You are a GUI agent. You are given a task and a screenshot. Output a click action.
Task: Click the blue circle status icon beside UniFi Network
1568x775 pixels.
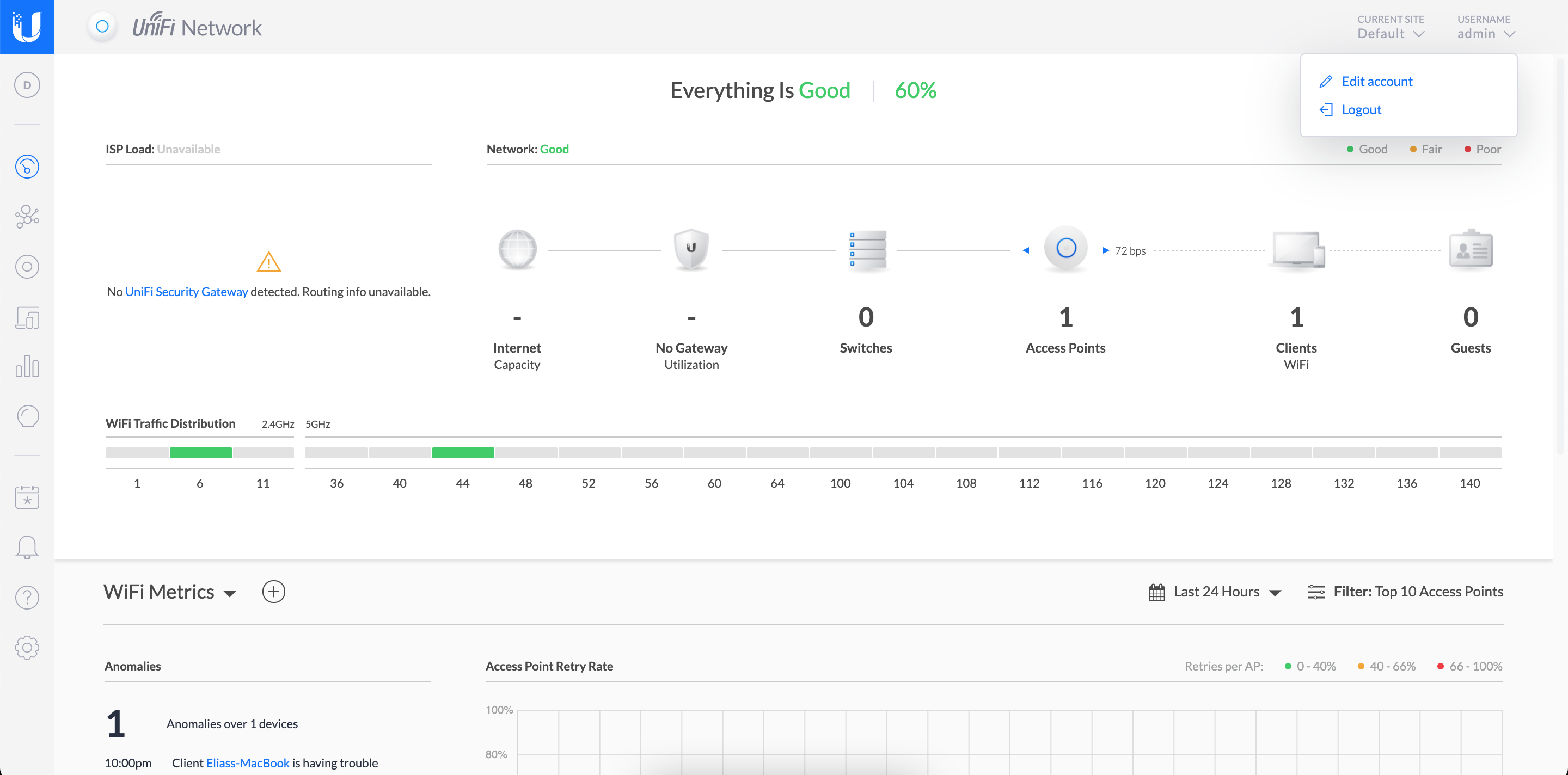(102, 27)
